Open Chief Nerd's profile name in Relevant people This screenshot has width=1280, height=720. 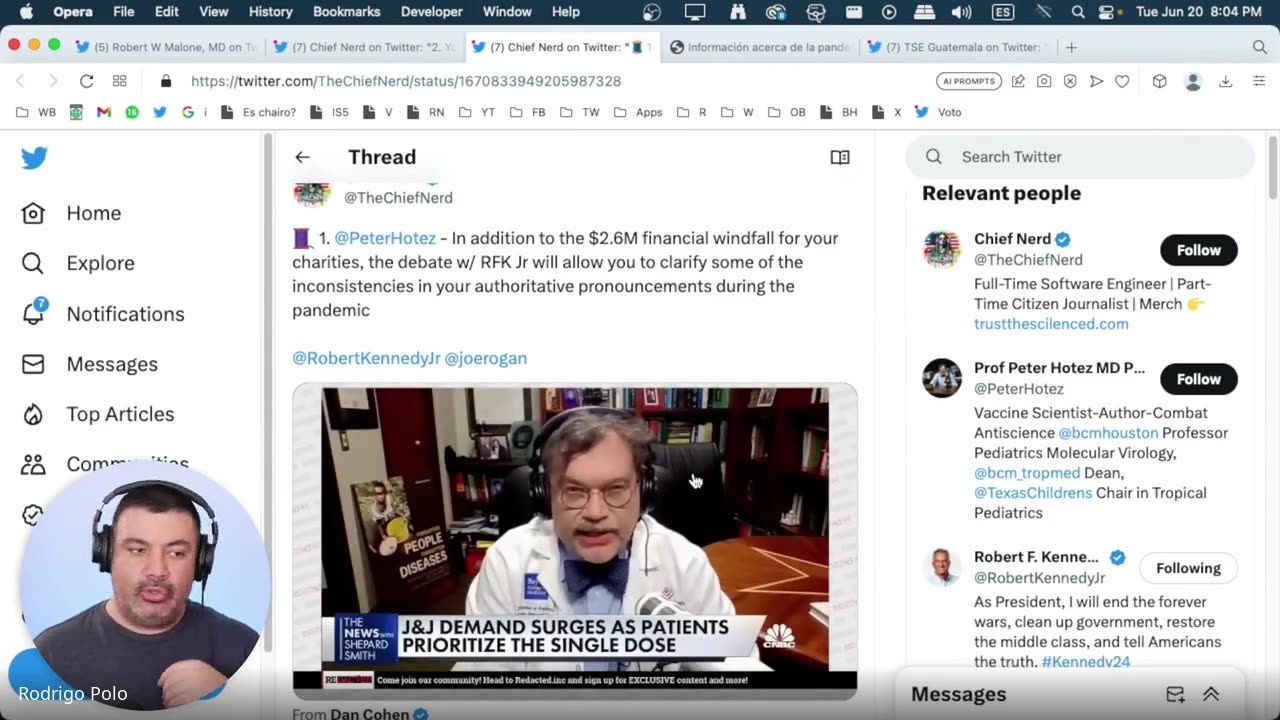coord(1012,239)
